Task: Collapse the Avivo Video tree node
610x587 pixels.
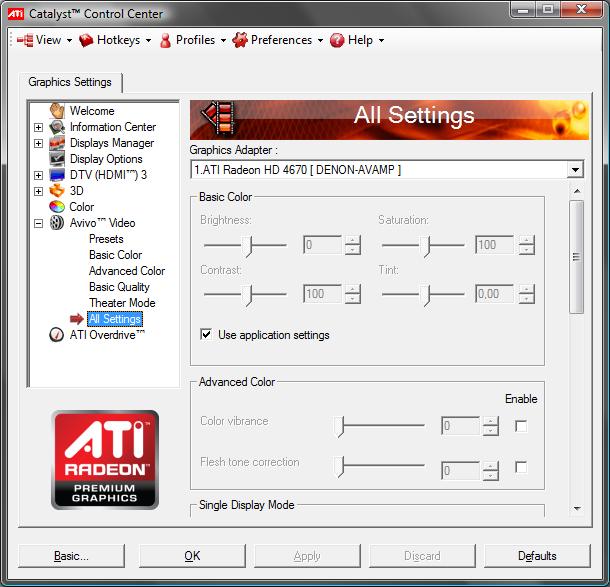Action: (x=39, y=223)
